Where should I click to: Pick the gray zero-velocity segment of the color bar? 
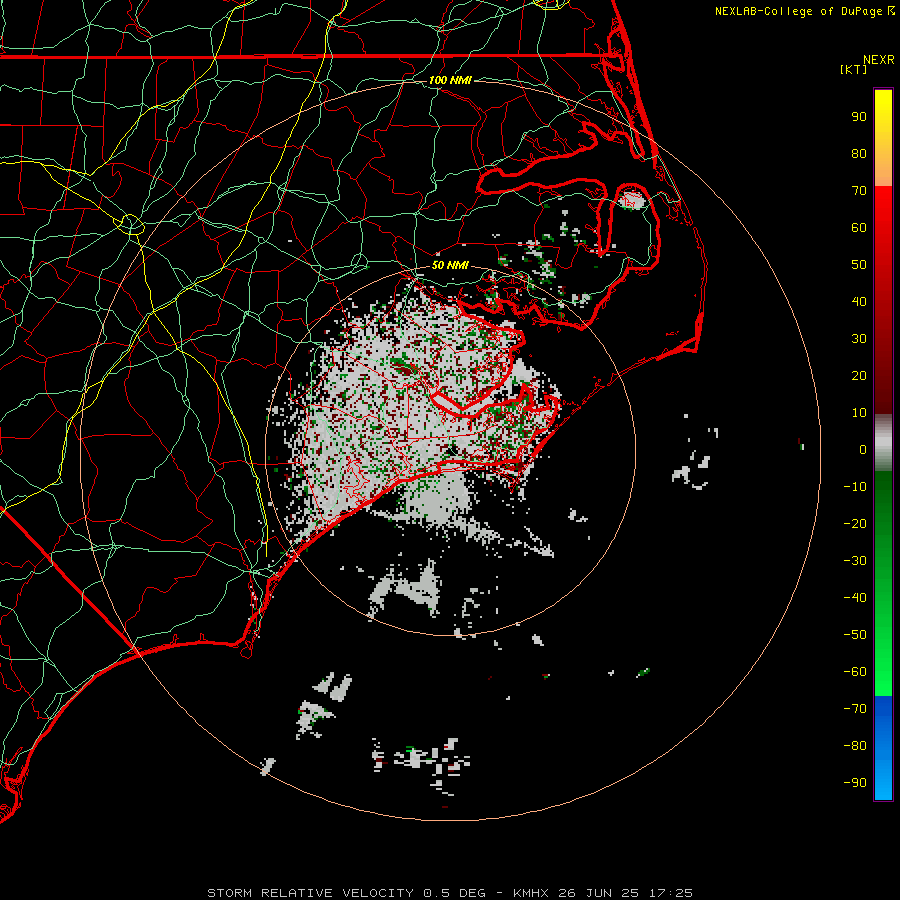click(x=883, y=443)
